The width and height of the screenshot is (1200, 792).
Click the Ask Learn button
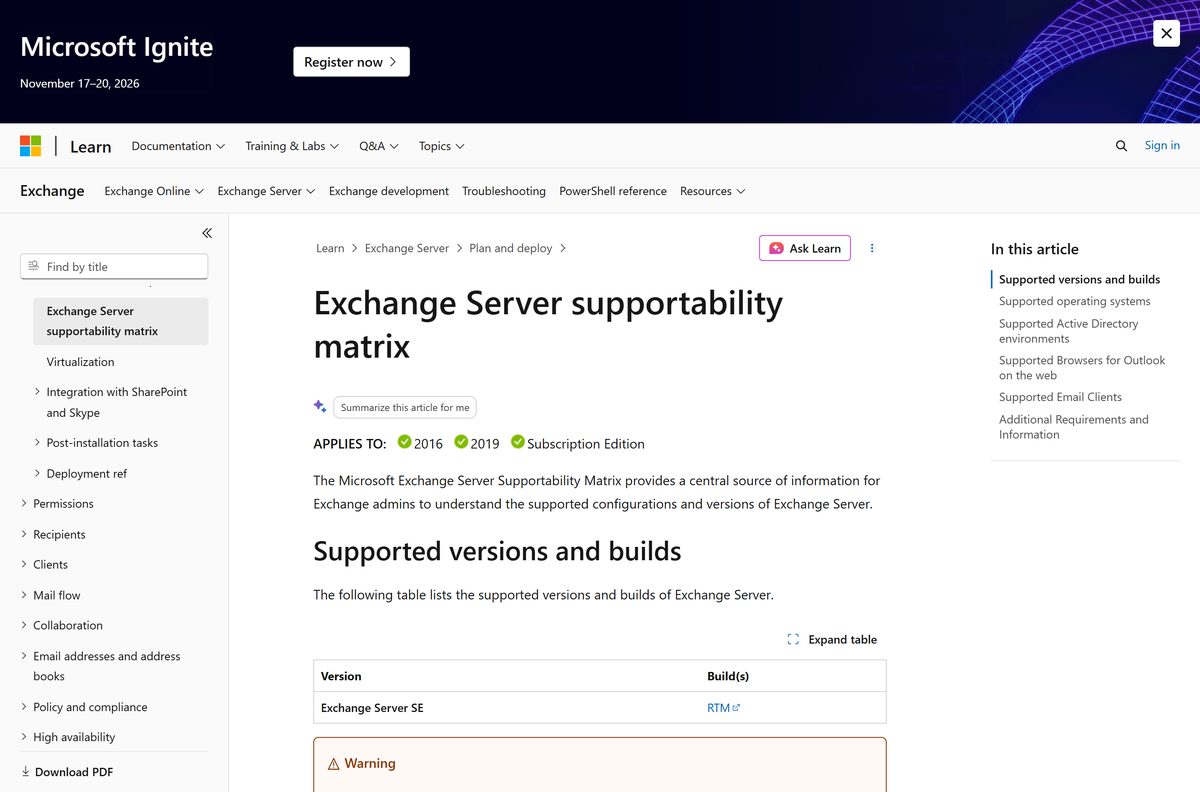pos(805,248)
